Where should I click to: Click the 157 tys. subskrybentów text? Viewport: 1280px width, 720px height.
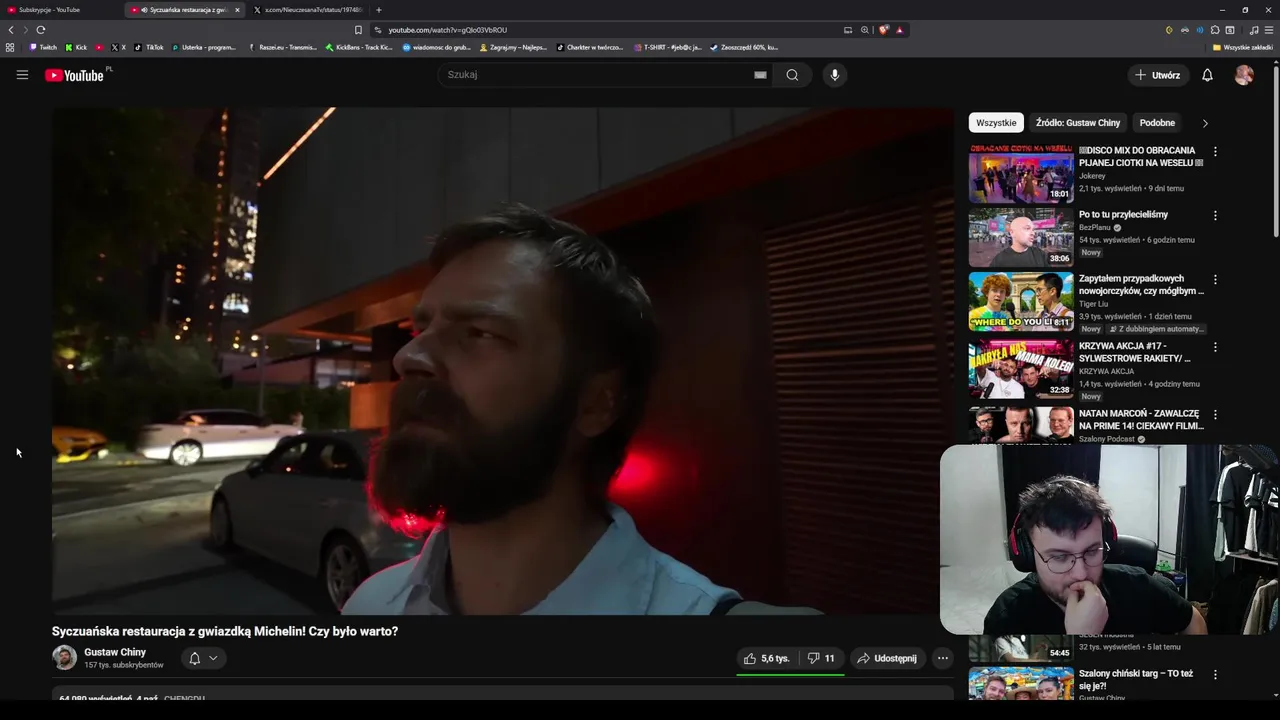point(124,665)
